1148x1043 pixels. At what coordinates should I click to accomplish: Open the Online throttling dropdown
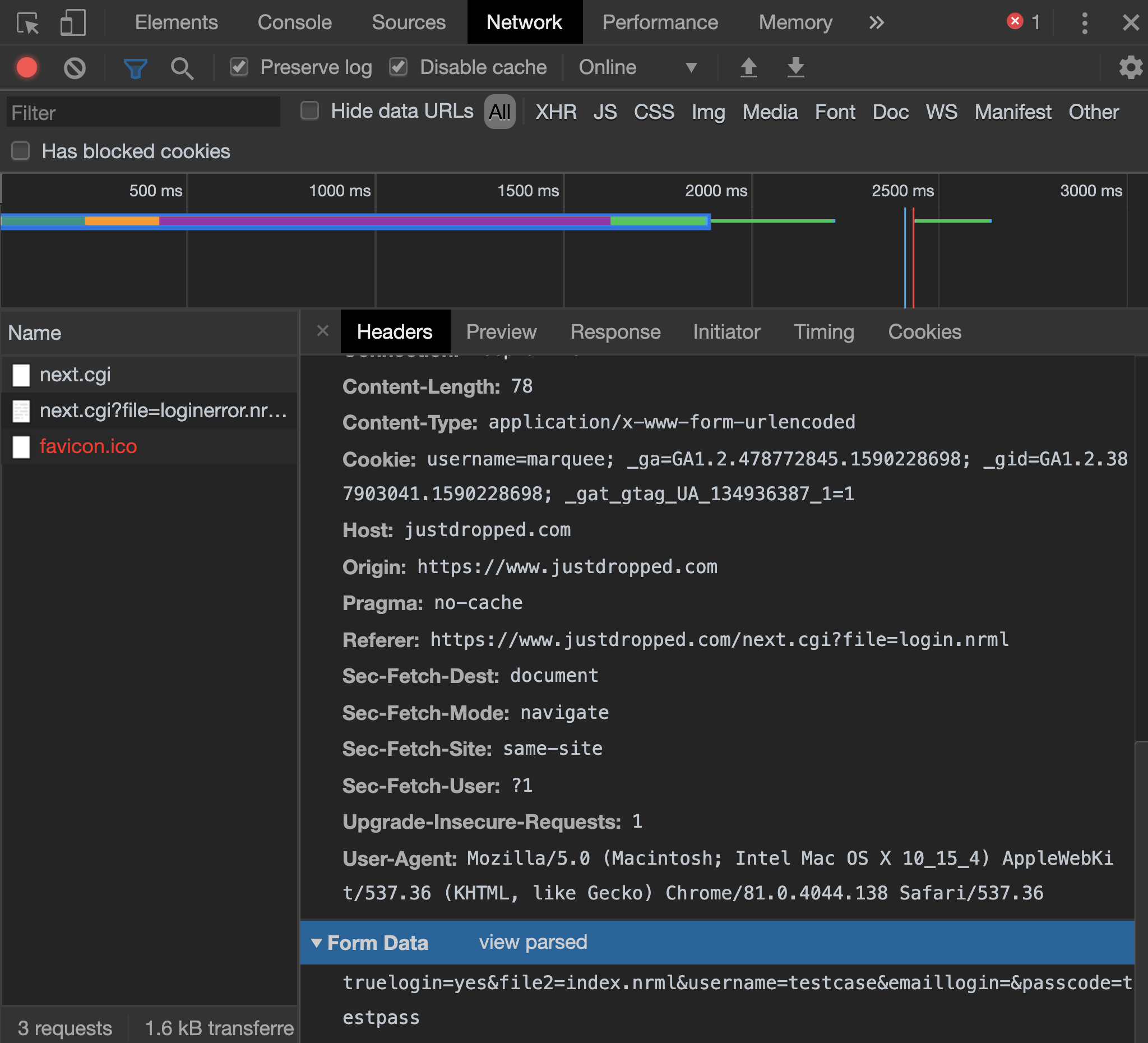click(638, 67)
